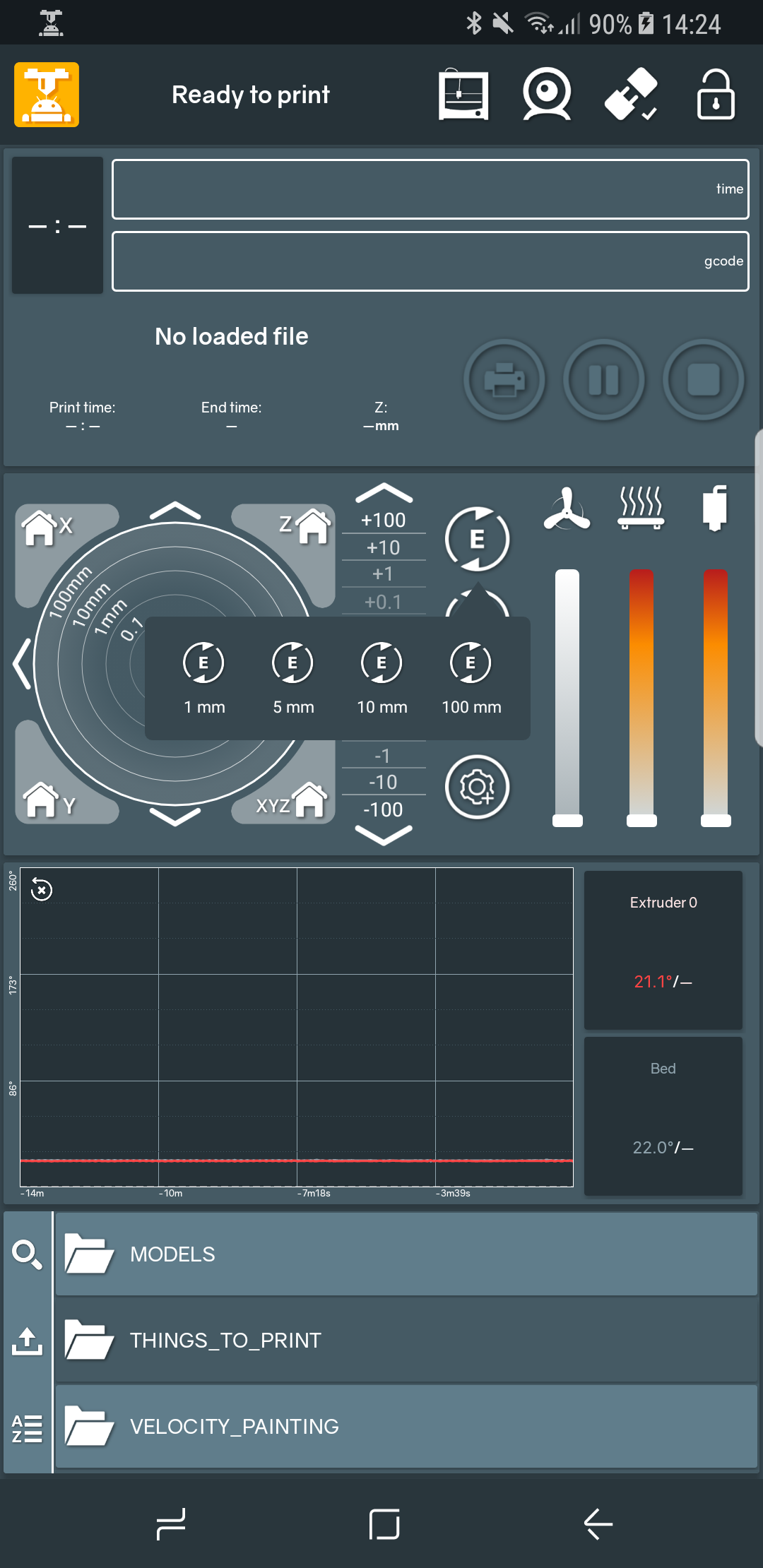Open the webcam view
Viewport: 763px width, 1568px height.
click(x=546, y=95)
